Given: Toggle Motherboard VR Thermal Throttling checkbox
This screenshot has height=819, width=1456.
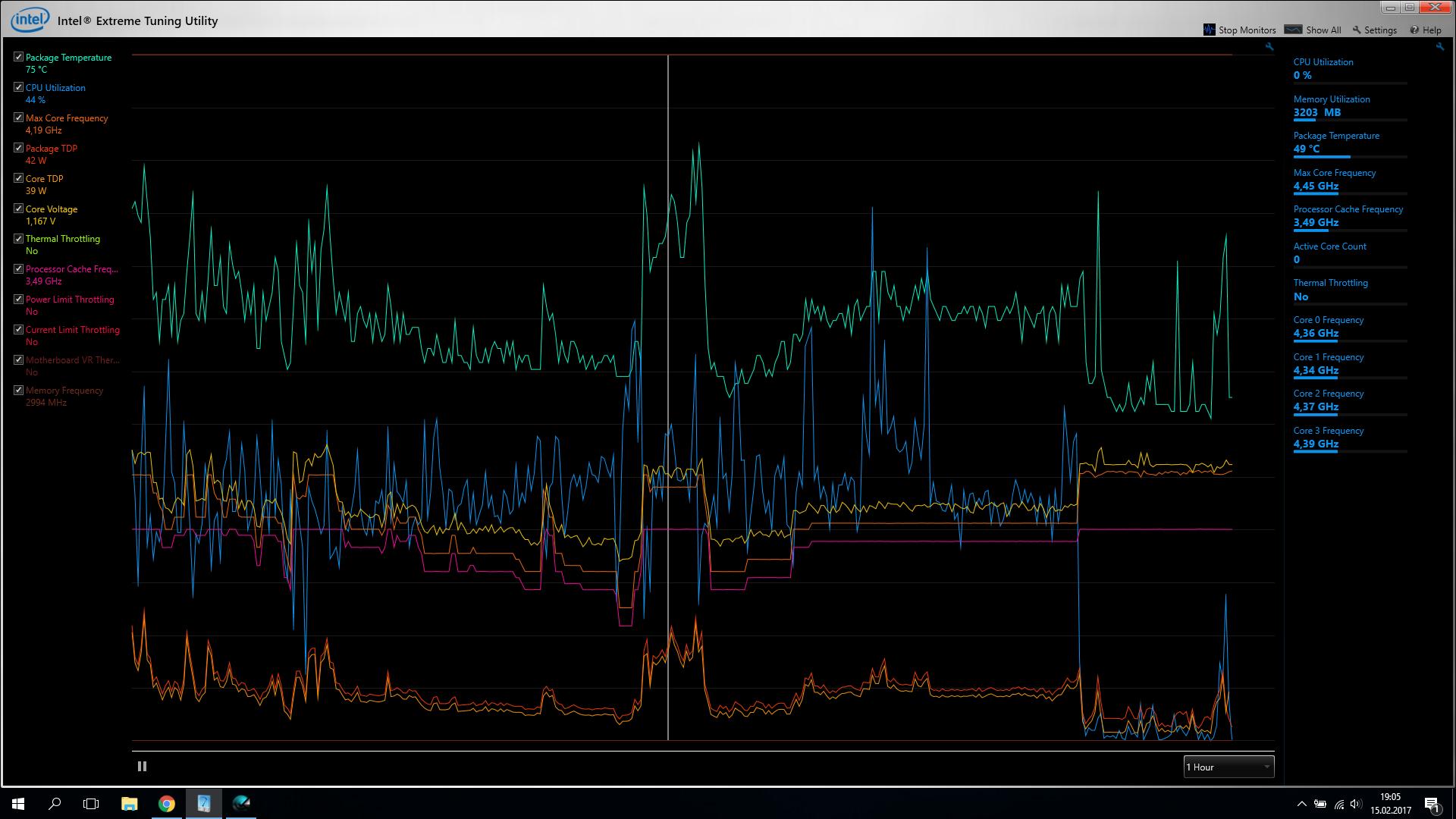Looking at the screenshot, I should tap(18, 359).
